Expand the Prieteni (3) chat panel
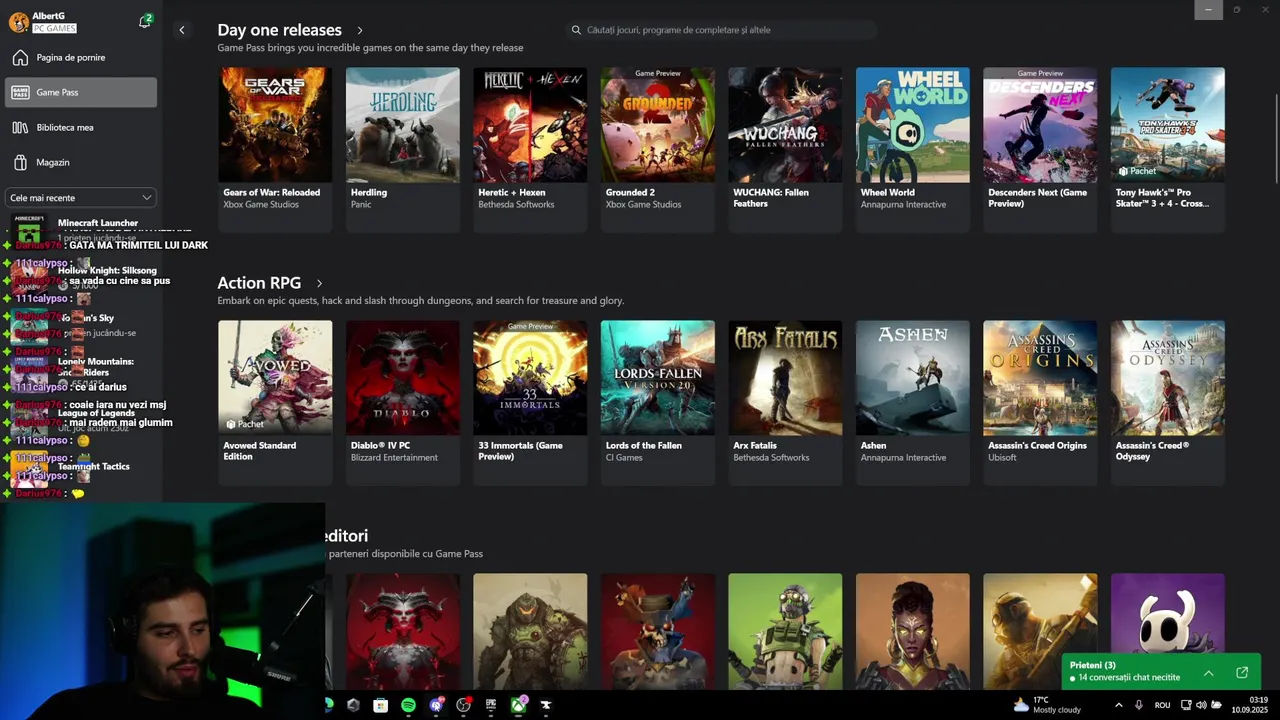 (x=1209, y=673)
